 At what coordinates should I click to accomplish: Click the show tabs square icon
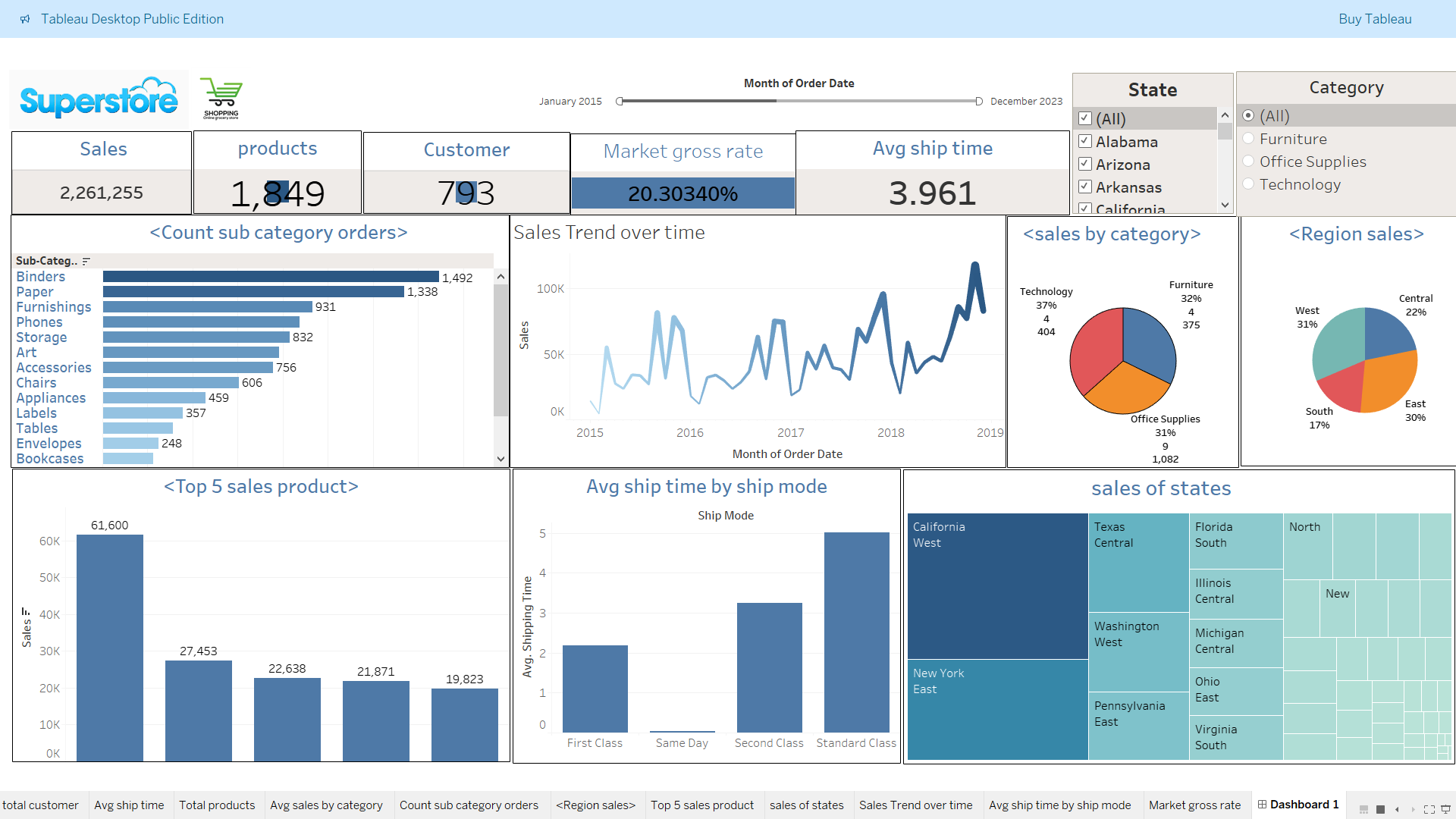click(x=1380, y=809)
